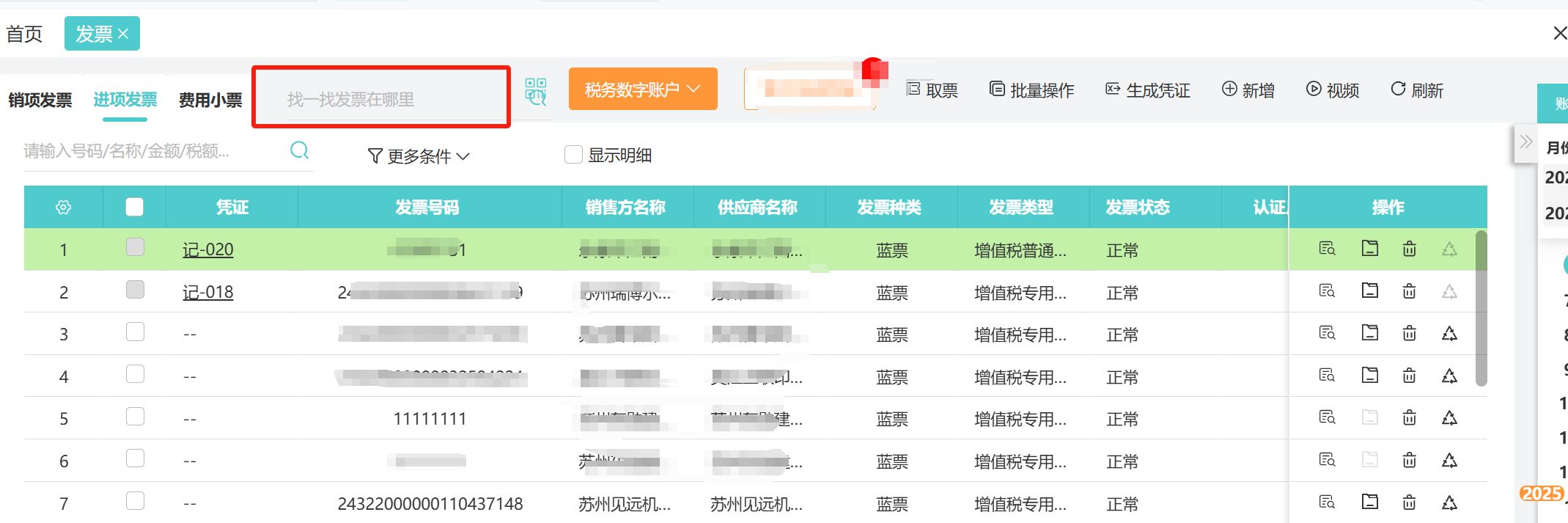Expand the right side panel via double chevron
The width and height of the screenshot is (1568, 523).
pyautogui.click(x=1525, y=142)
